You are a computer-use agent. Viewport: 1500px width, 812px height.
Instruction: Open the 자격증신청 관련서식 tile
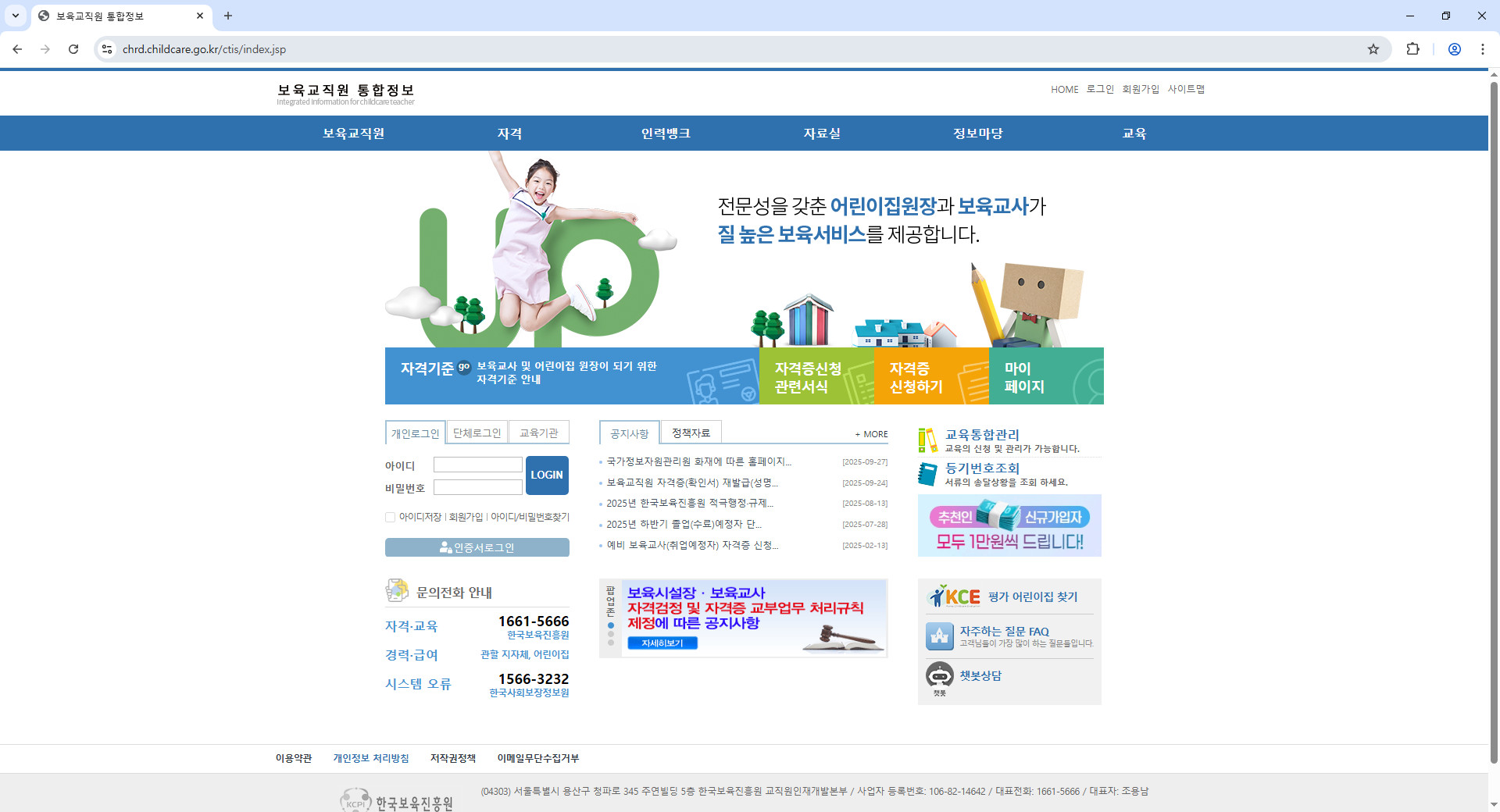tap(816, 376)
